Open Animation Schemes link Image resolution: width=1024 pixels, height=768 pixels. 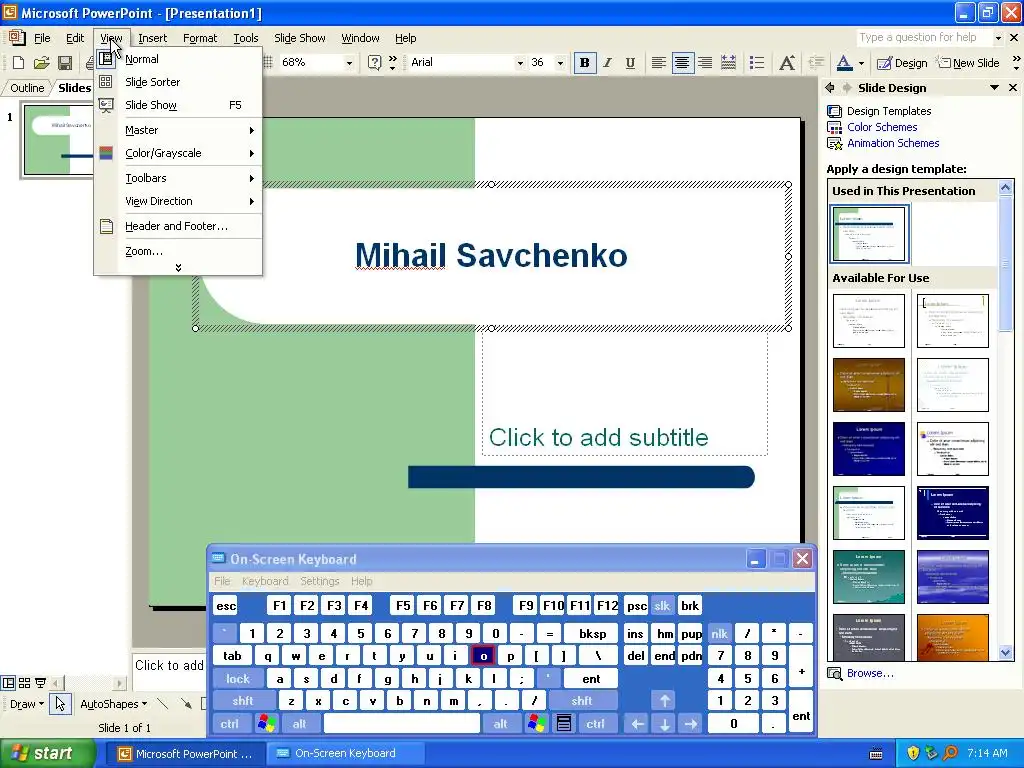(893, 143)
